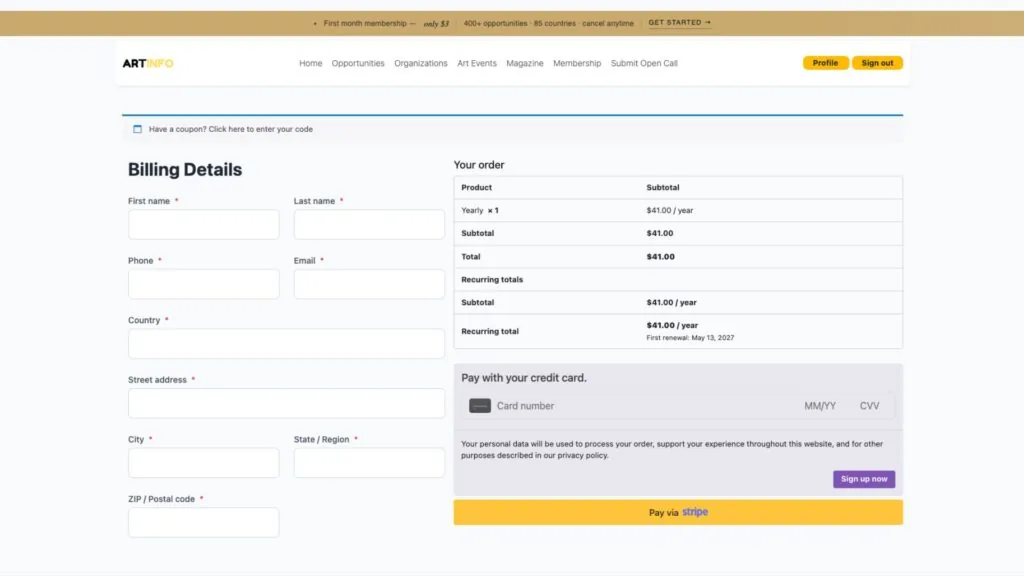The width and height of the screenshot is (1024, 576).
Task: Open the Home menu item
Action: tap(310, 63)
